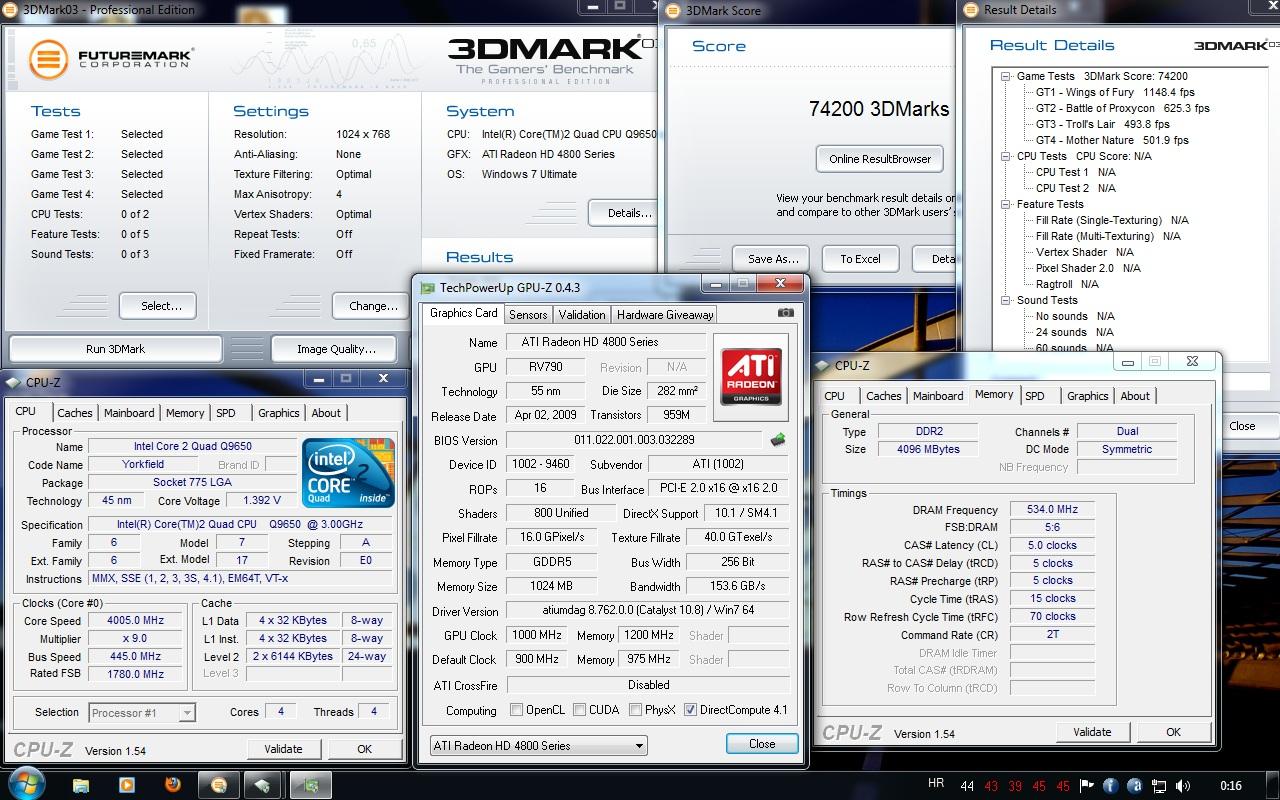Click the Result Details window title icon
The image size is (1280, 800).
point(970,10)
